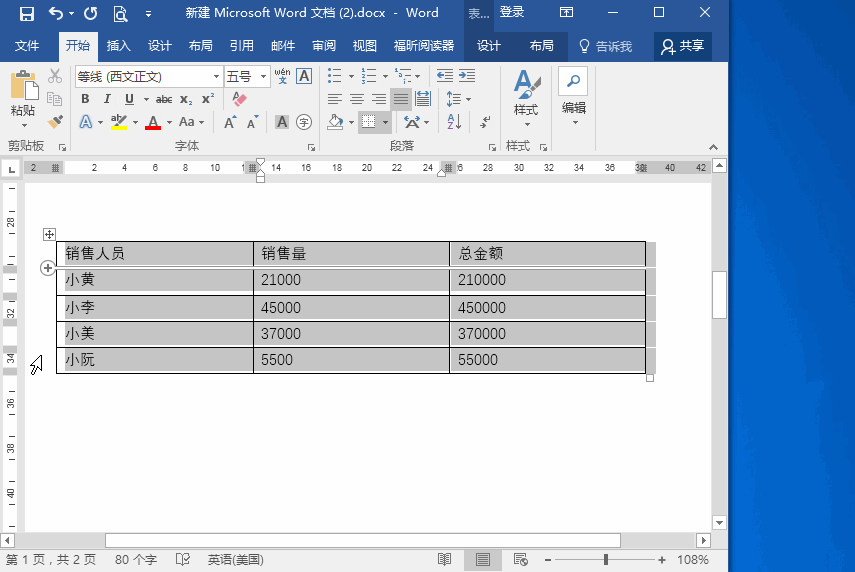Toggle superscript formatting

coord(208,99)
